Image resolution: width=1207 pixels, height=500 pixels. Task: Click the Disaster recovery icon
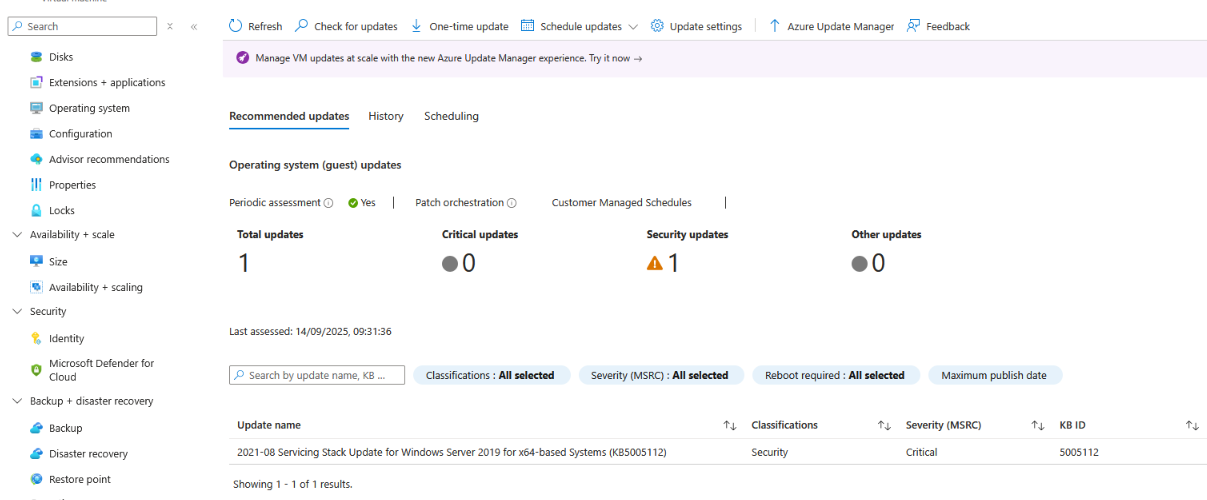pyautogui.click(x=36, y=454)
